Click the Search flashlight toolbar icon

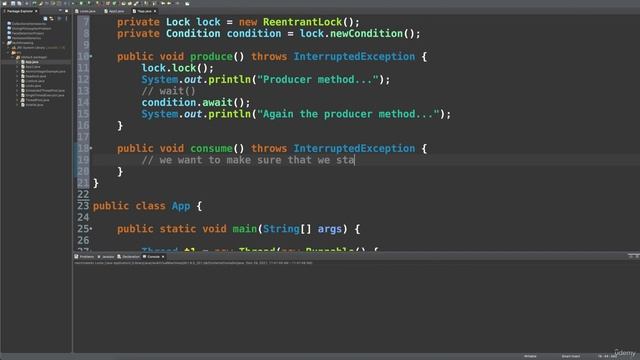135,4
